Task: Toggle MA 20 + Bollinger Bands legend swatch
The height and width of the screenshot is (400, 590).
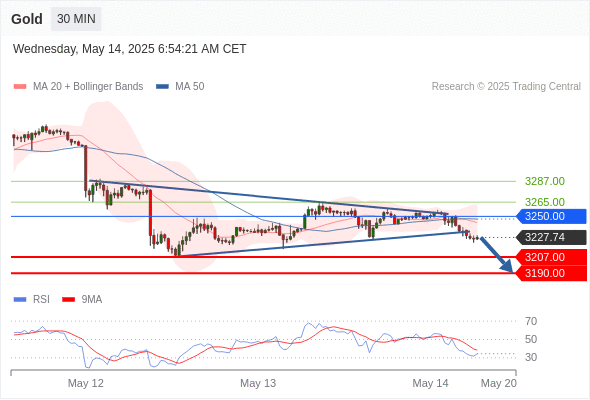Action: (20, 87)
